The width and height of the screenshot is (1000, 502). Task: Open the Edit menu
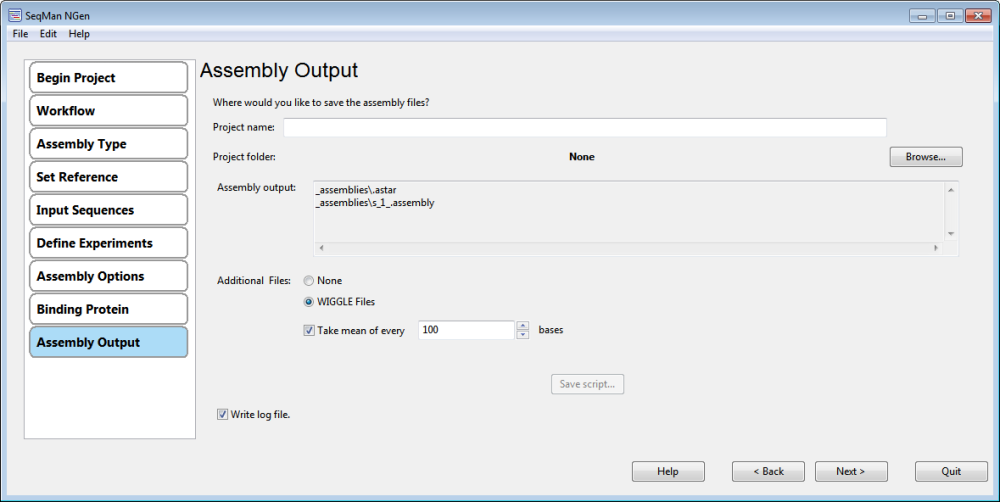pyautogui.click(x=48, y=34)
